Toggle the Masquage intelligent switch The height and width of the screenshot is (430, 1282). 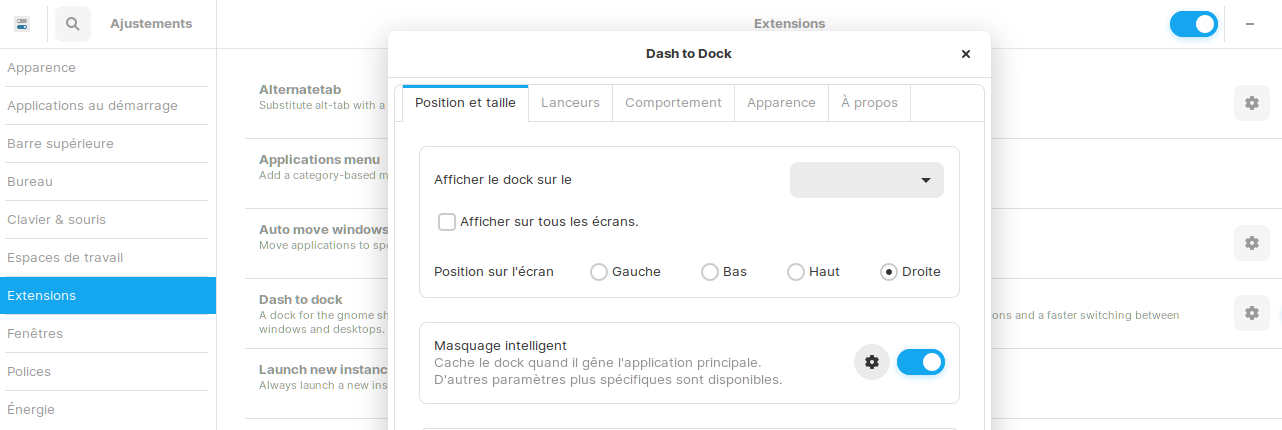click(x=920, y=362)
